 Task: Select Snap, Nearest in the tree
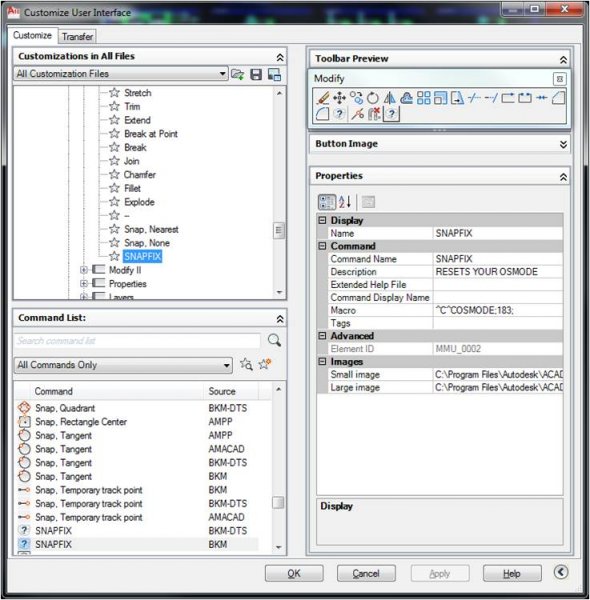(151, 230)
